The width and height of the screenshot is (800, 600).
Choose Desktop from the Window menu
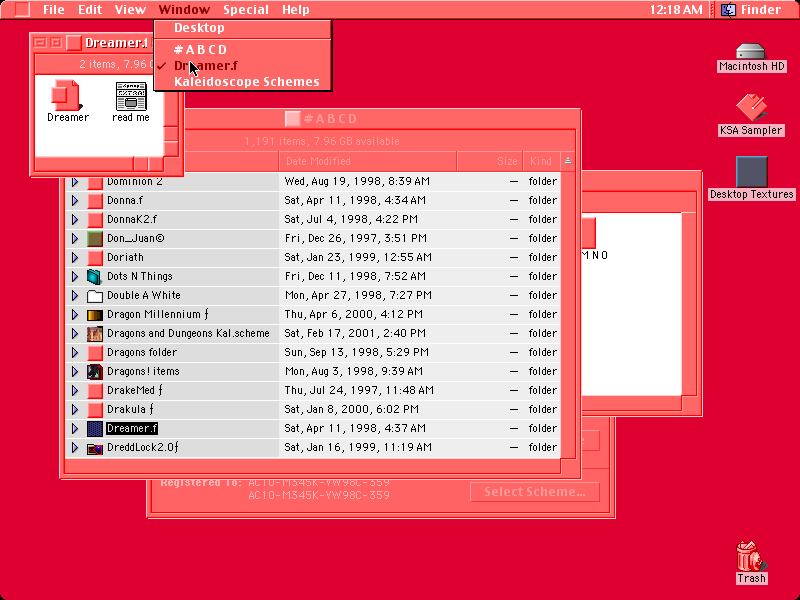point(243,28)
